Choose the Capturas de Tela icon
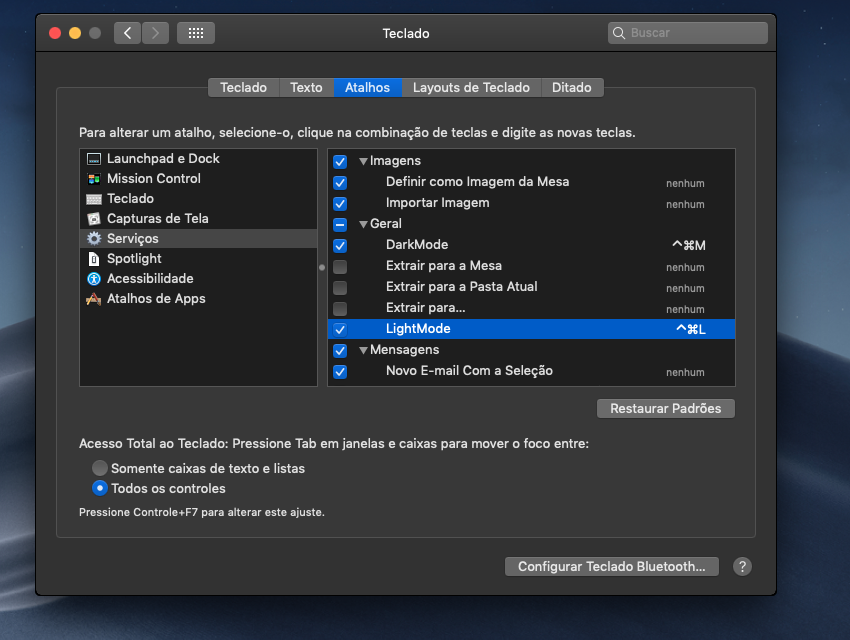 pos(94,219)
